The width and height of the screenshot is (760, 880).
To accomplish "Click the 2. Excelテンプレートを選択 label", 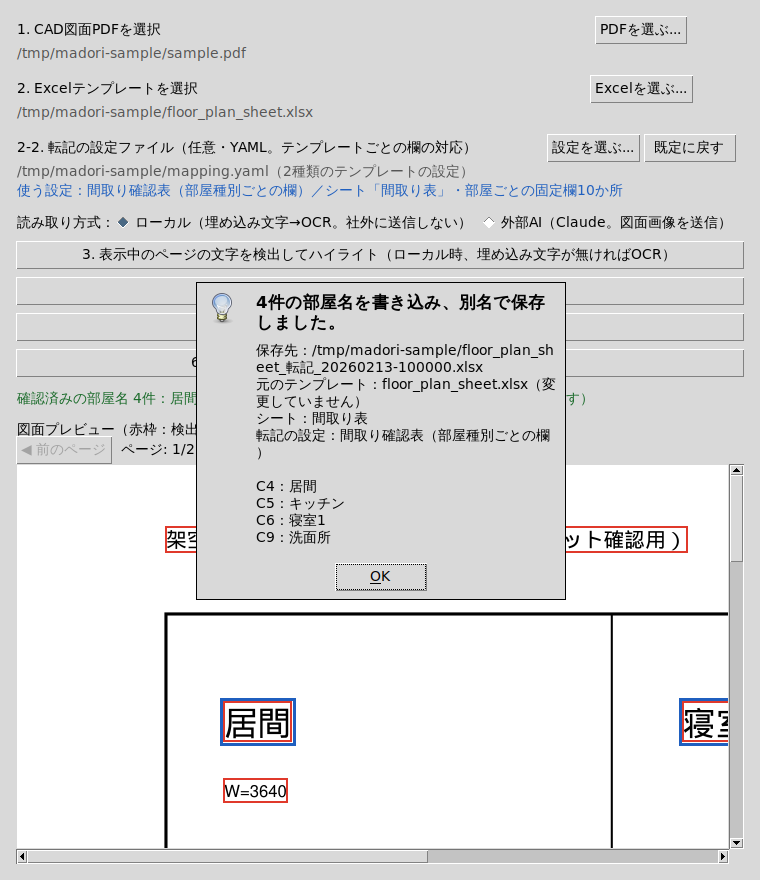I will pos(107,89).
